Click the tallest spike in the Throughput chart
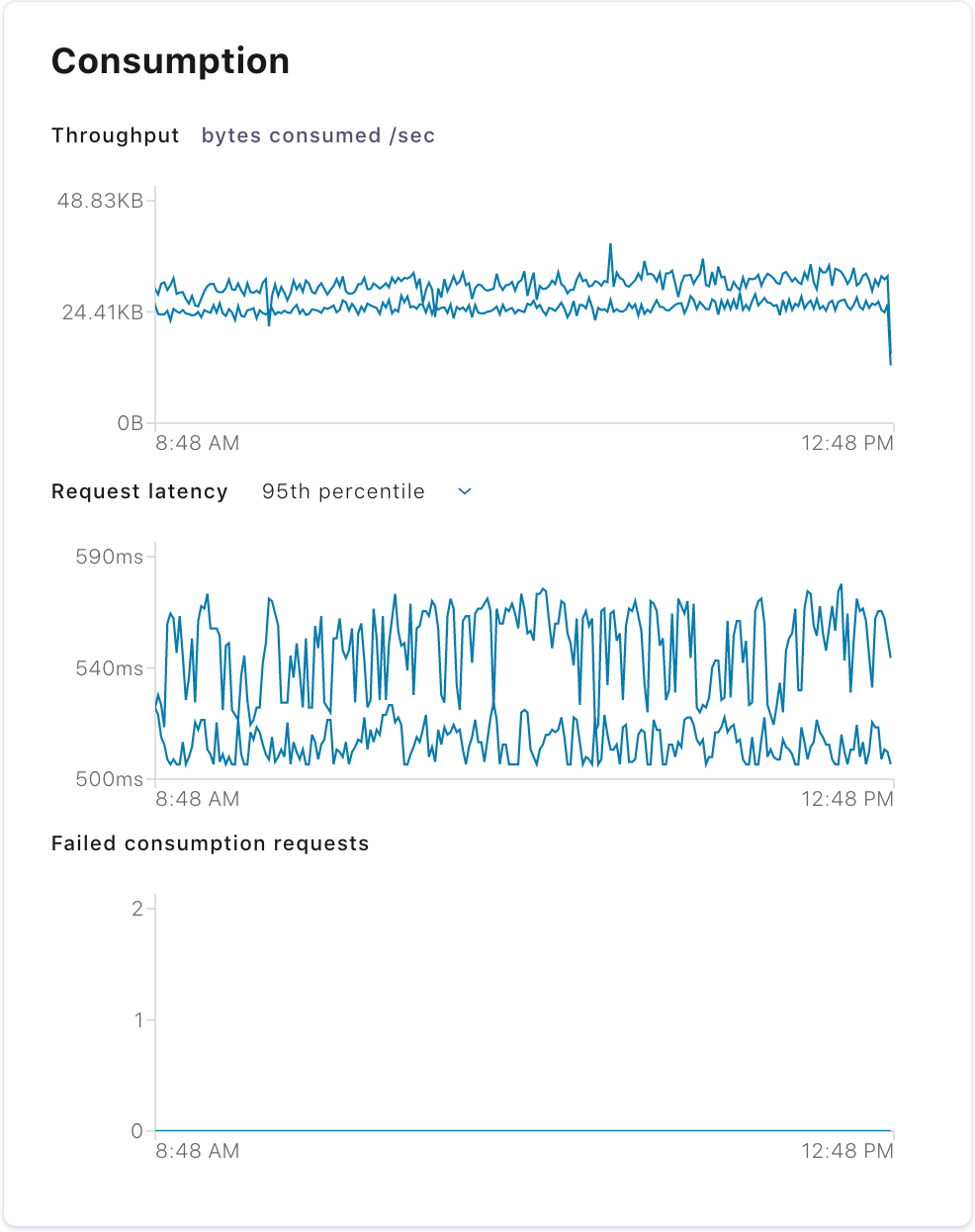The height and width of the screenshot is (1232, 975). tap(610, 245)
